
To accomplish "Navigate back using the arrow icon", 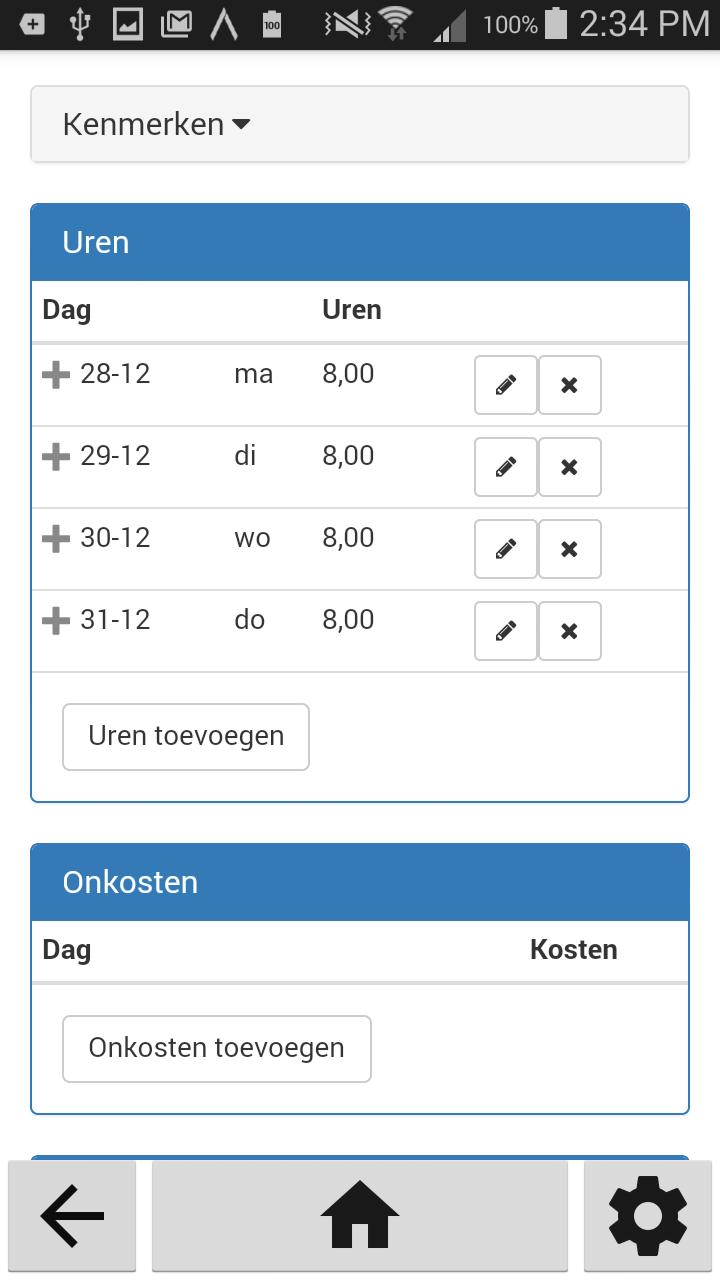I will point(70,1216).
